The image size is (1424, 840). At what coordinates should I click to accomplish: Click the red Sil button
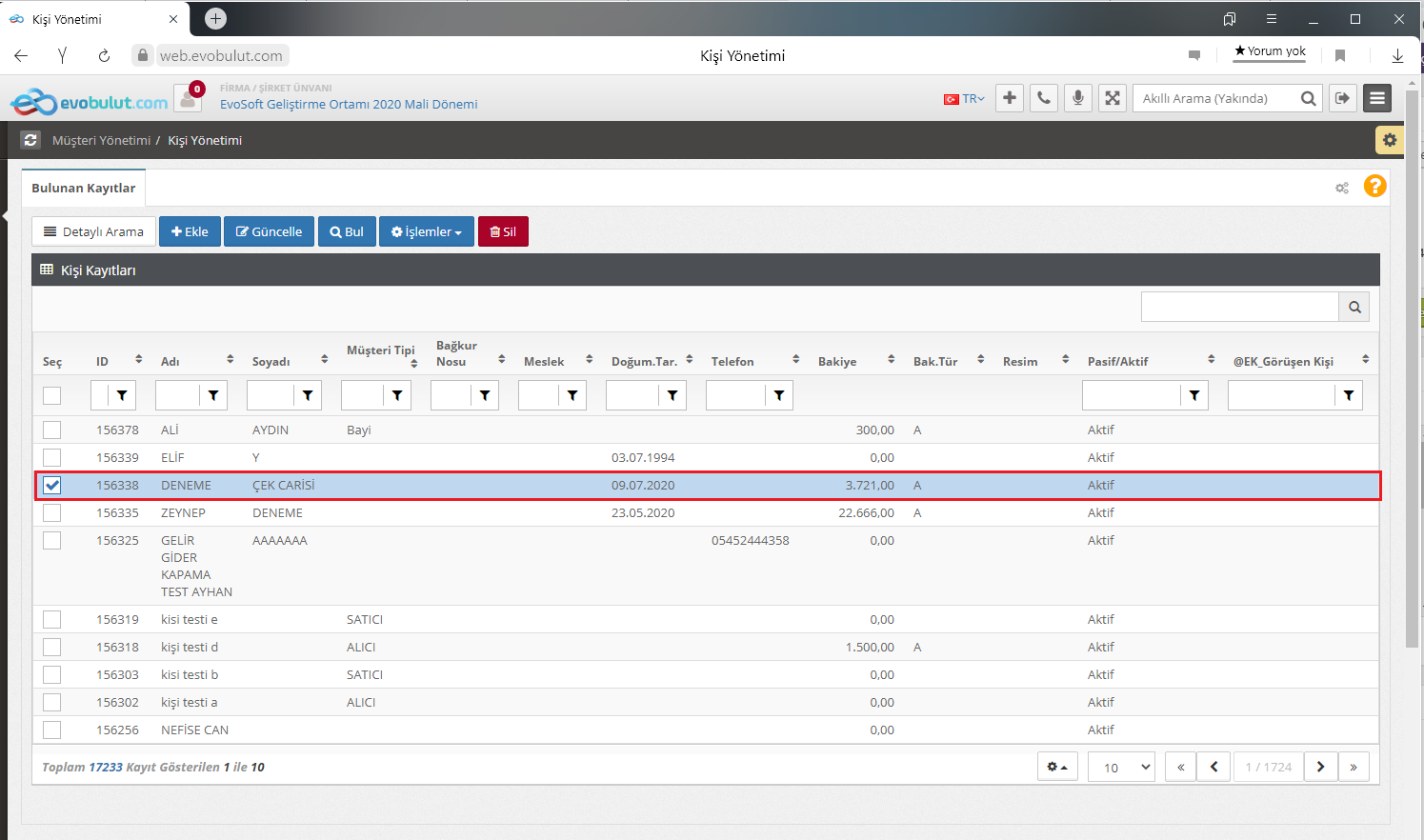[503, 231]
